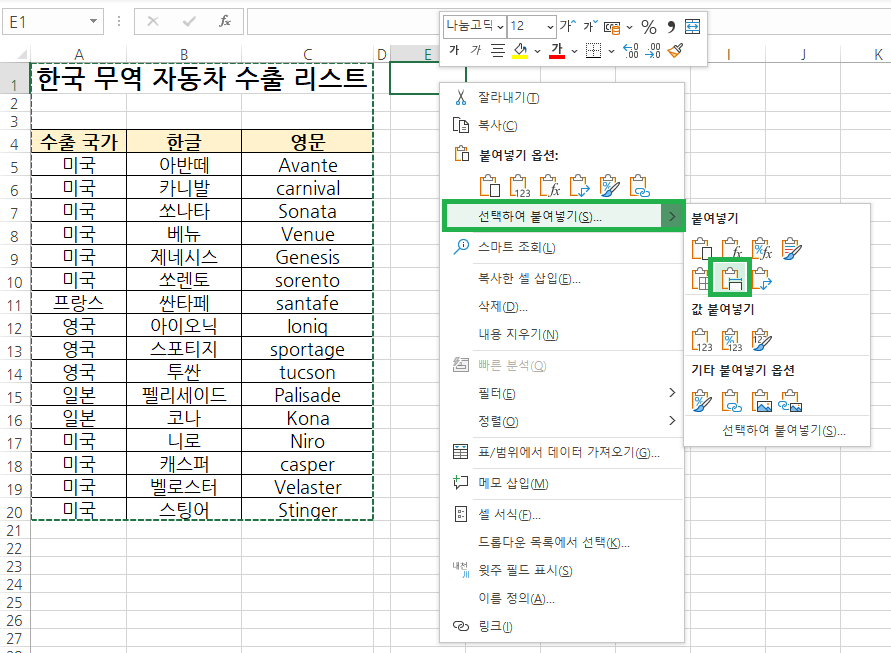This screenshot has height=653, width=891.
Task: Click the percent style icon on mini toolbar
Action: (x=648, y=27)
